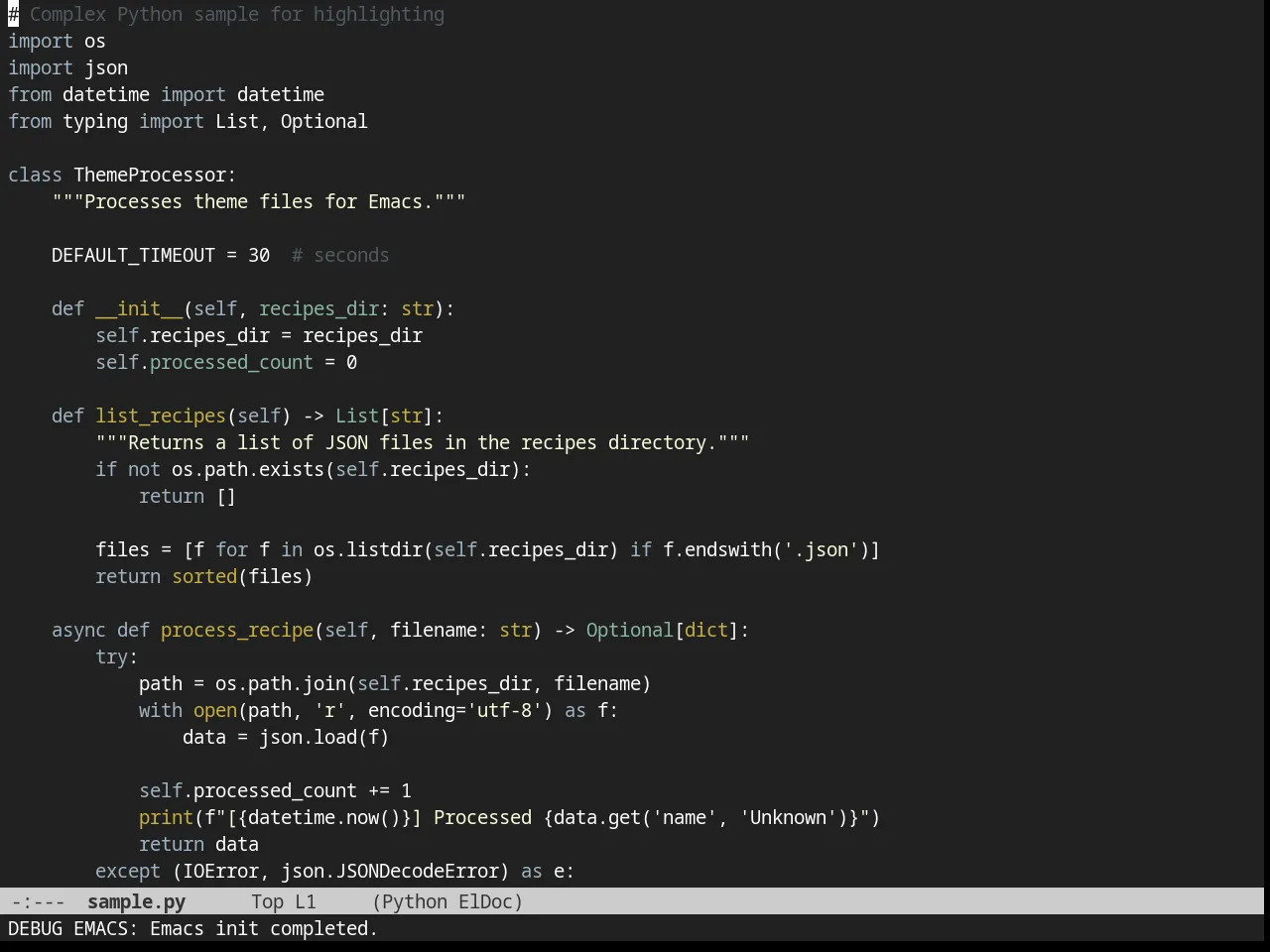Viewport: 1270px width, 952px height.
Task: Click "Top" position indicator in mode line
Action: click(x=267, y=901)
